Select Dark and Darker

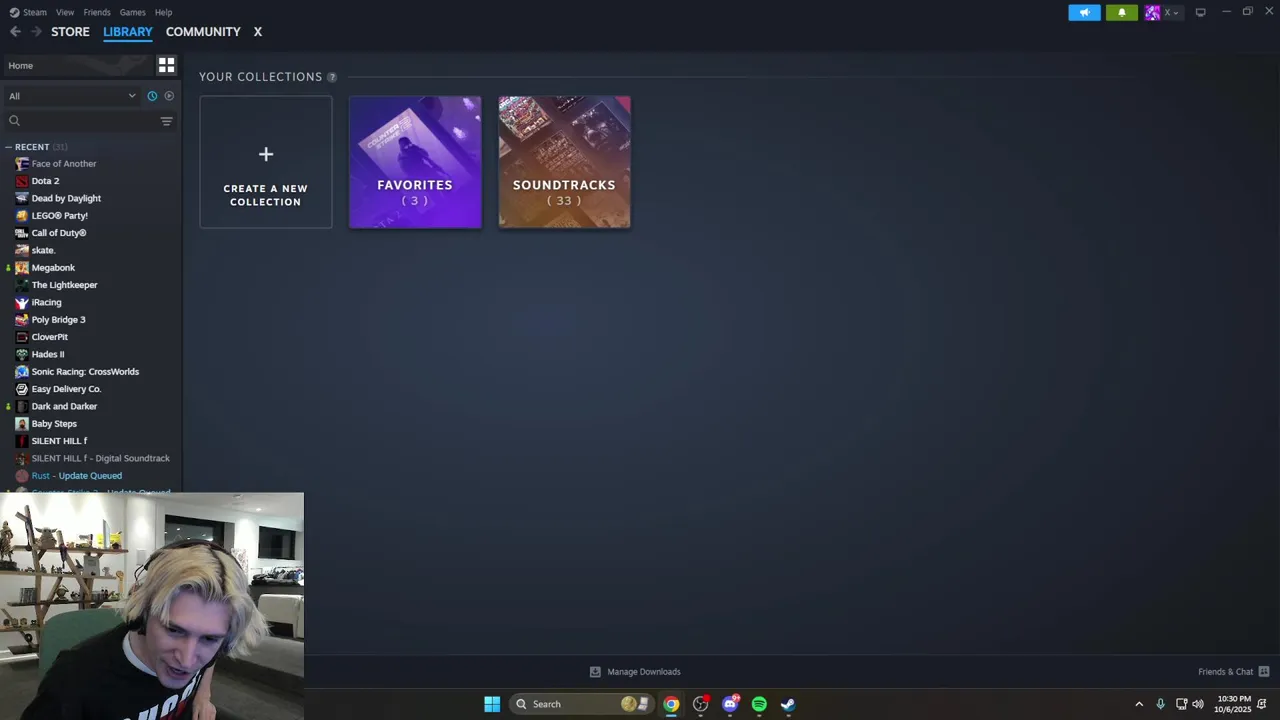coord(64,406)
